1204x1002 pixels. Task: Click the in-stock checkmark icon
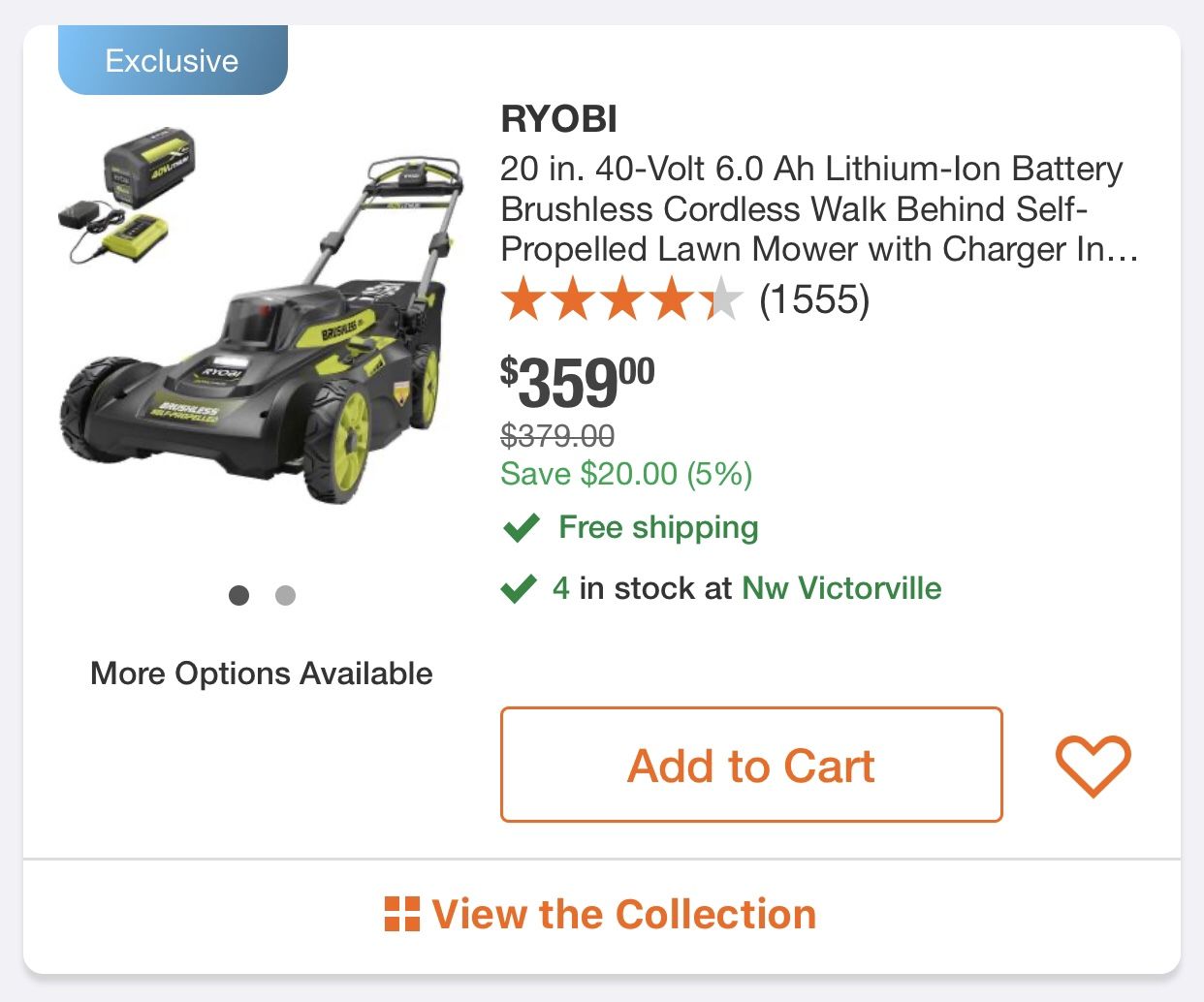pyautogui.click(x=520, y=586)
